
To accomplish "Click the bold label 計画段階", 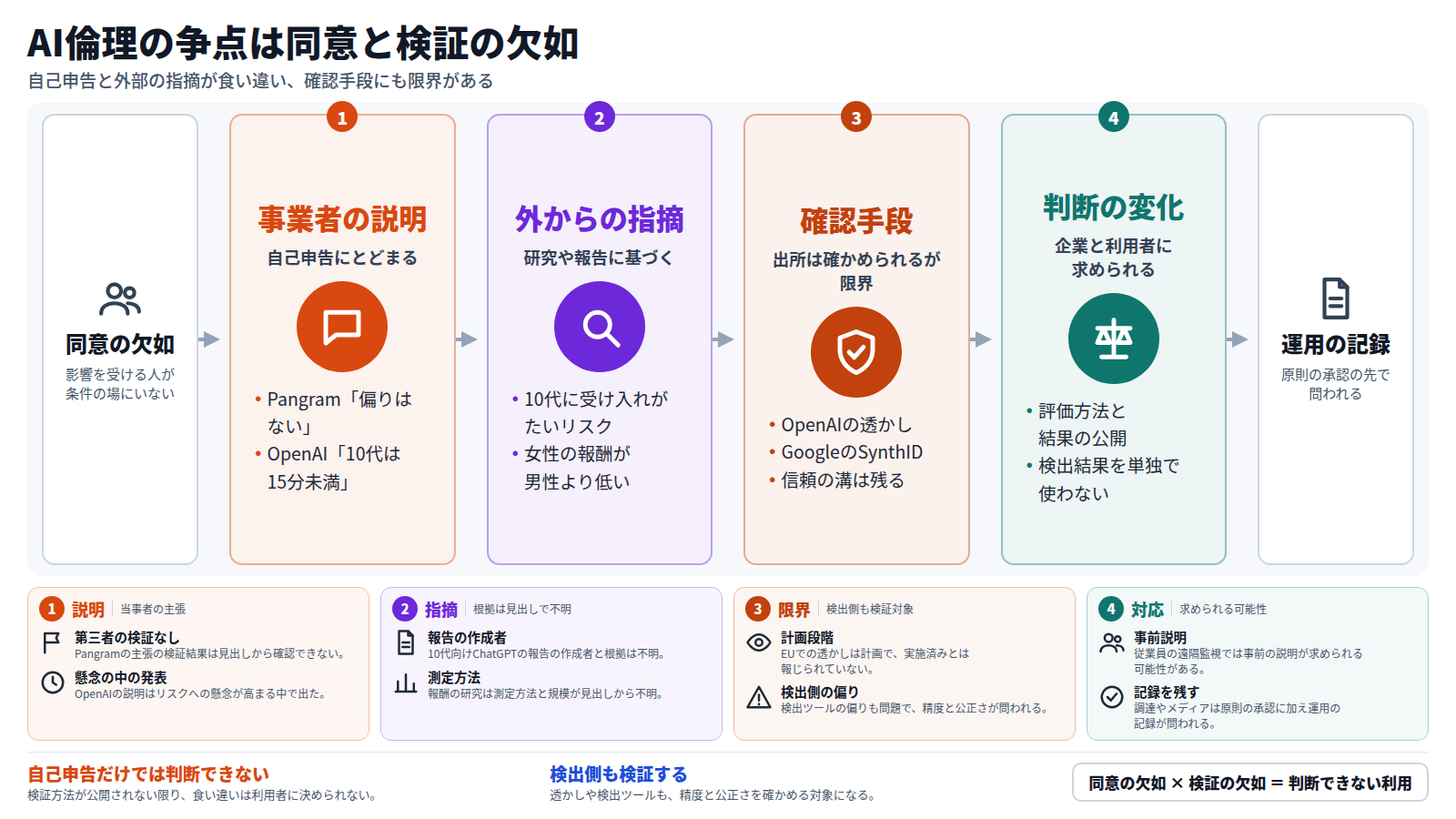I will pyautogui.click(x=807, y=638).
